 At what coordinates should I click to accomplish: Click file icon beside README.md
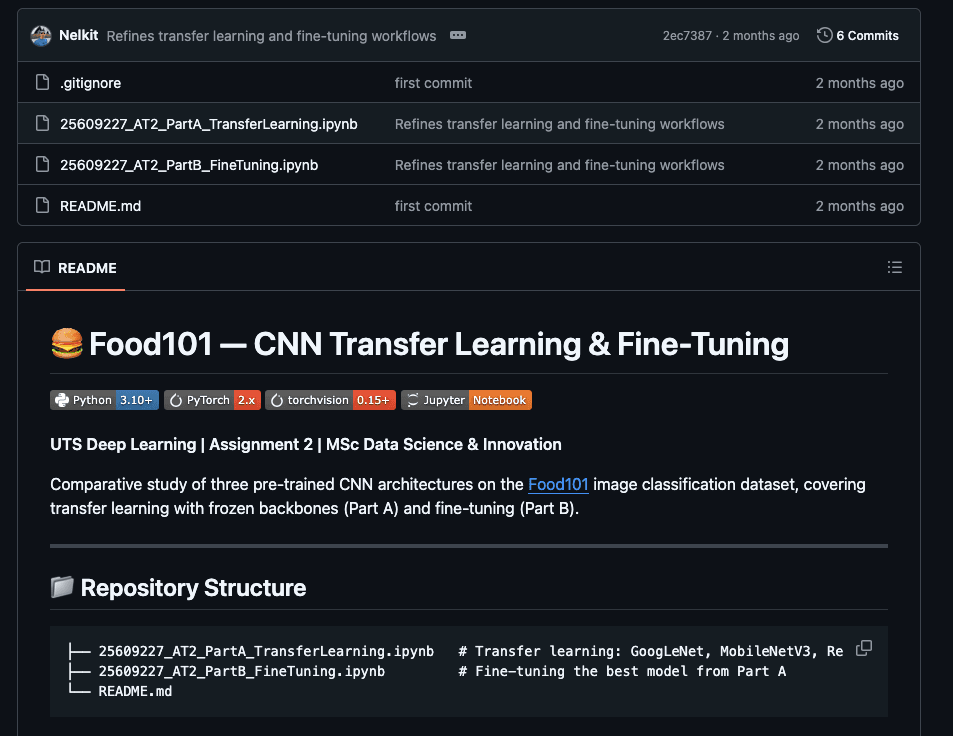coord(42,205)
